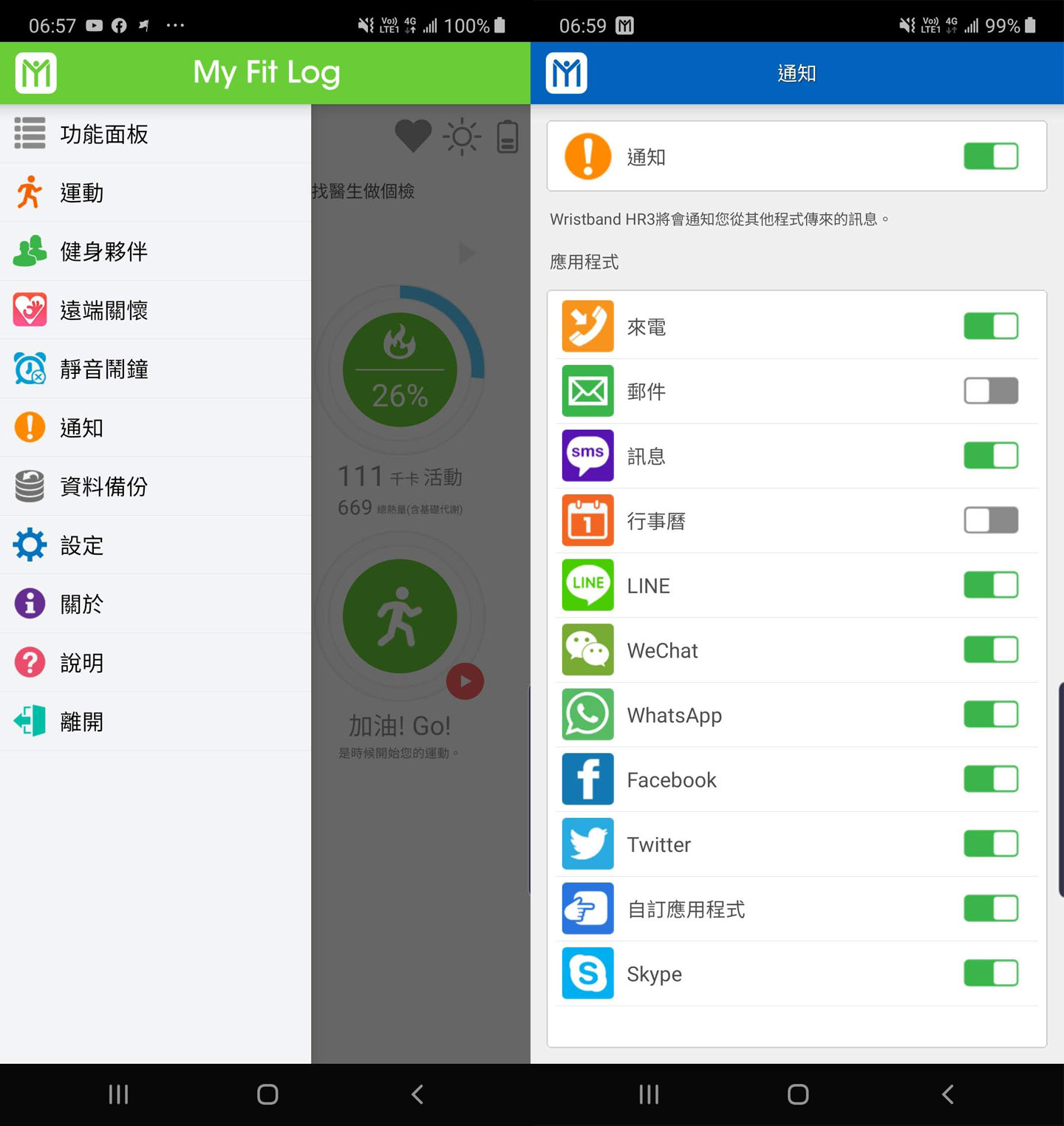
Task: Turn off WeChat notifications switch
Action: pos(991,650)
